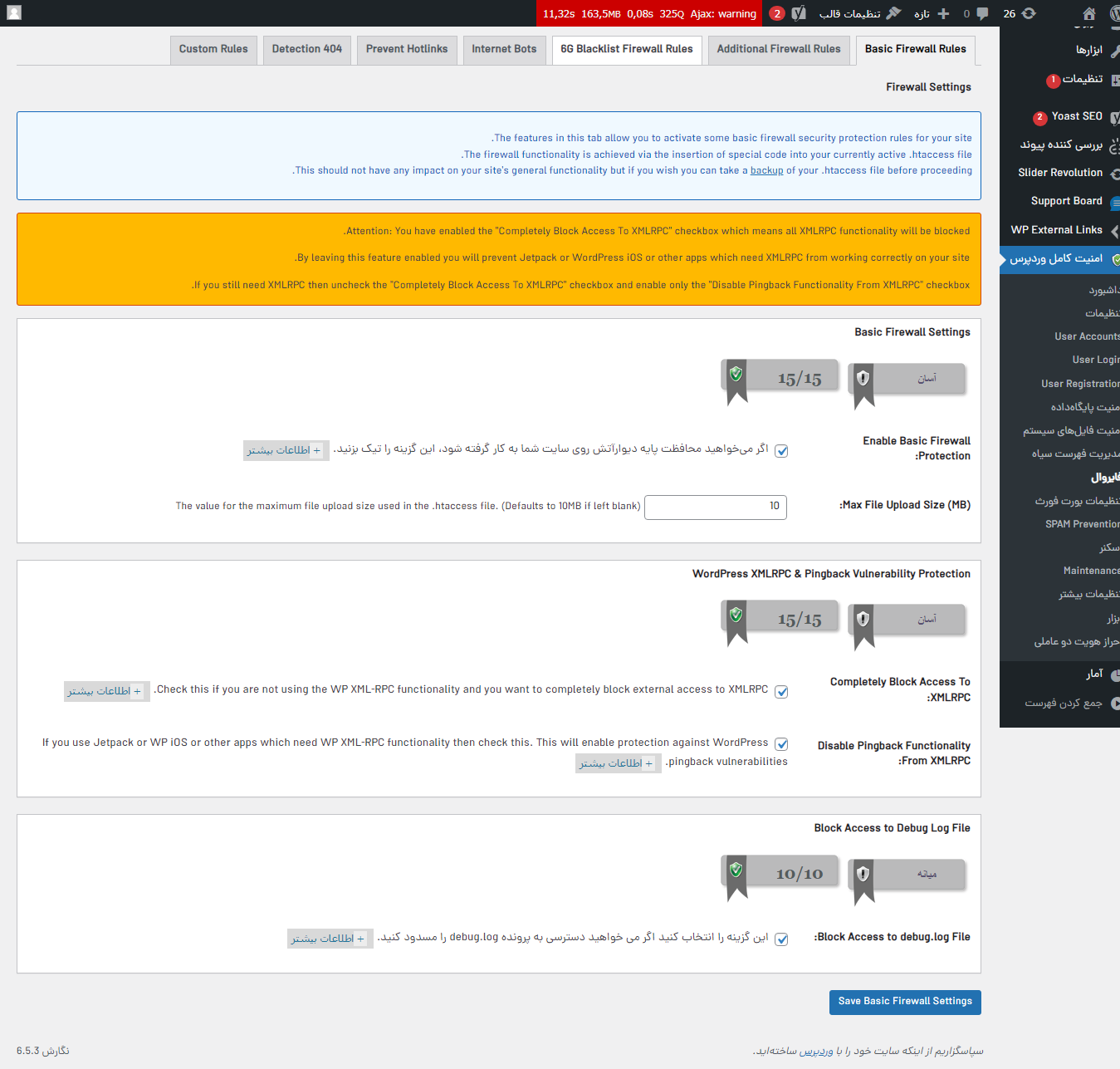Expand اطلاعات بیشتر for debug.log blocking
Viewport: 1120px width, 1069px height.
click(330, 939)
